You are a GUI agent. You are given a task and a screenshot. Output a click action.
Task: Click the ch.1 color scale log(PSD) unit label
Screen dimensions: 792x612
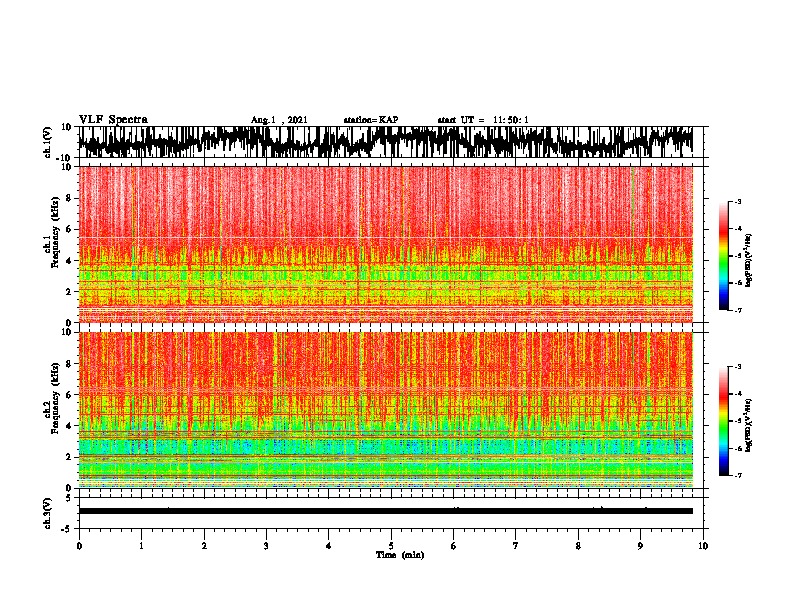[749, 261]
